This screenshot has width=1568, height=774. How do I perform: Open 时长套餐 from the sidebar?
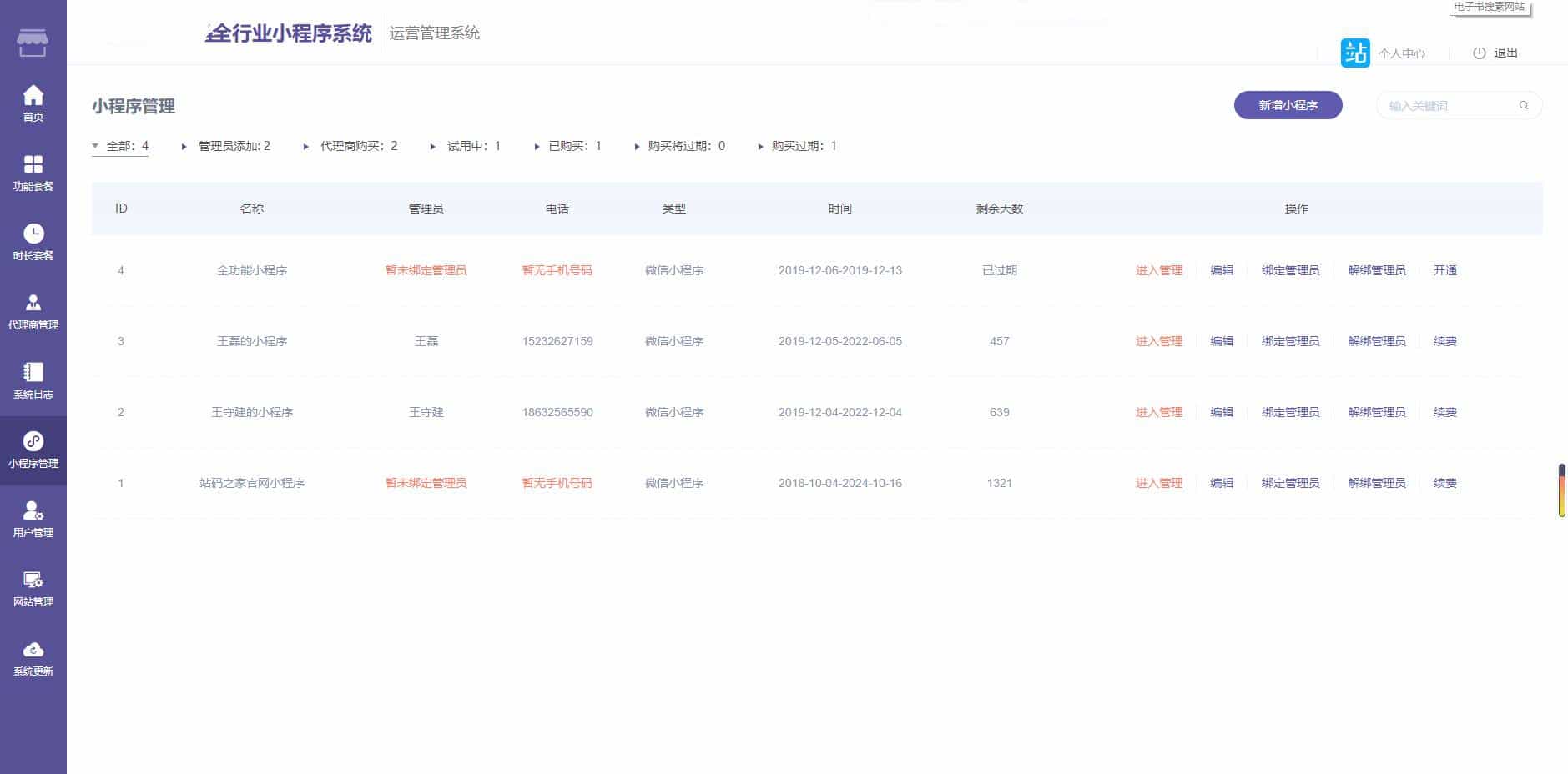click(33, 242)
